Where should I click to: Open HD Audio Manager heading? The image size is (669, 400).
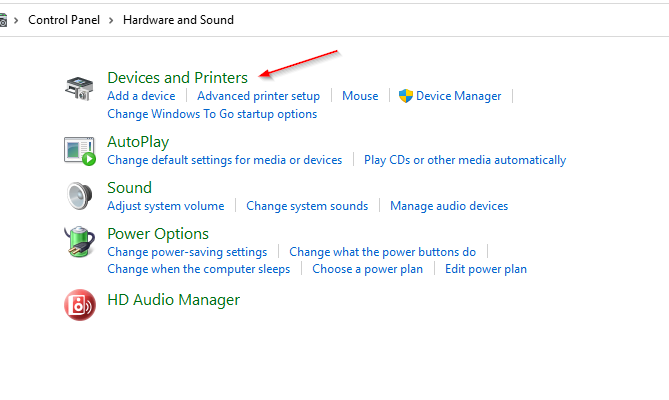[x=174, y=300]
